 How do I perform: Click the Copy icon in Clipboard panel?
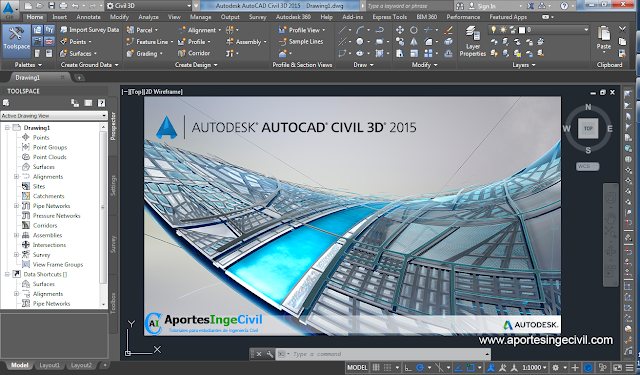tap(622, 42)
